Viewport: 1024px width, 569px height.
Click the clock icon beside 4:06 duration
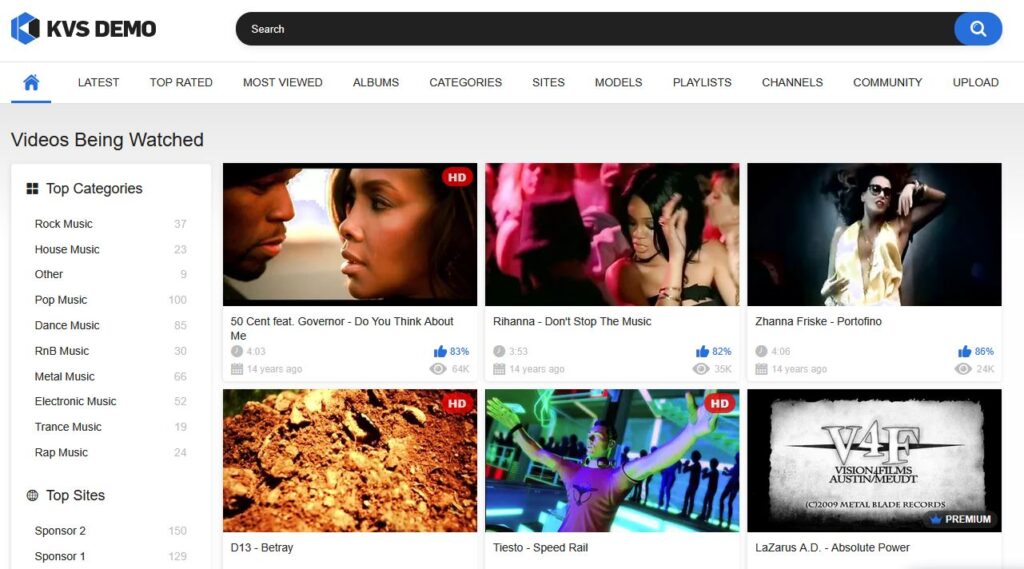(761, 351)
